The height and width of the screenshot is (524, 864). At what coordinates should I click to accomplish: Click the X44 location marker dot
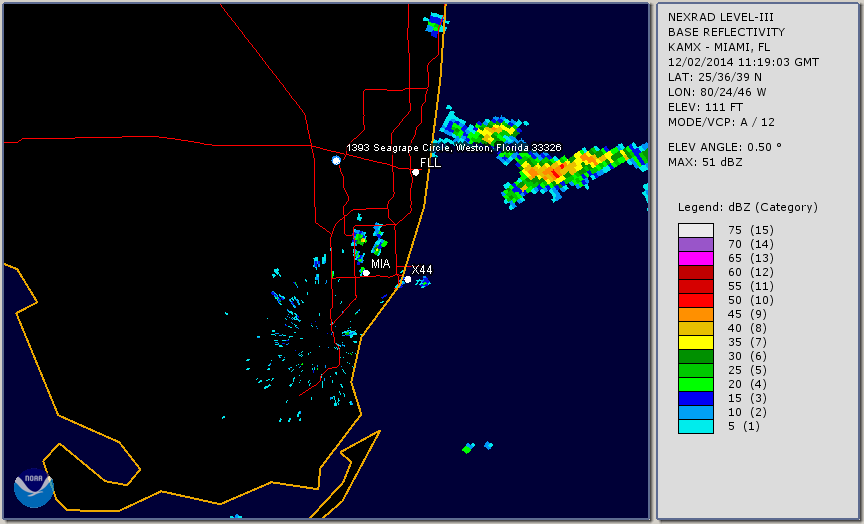click(408, 280)
